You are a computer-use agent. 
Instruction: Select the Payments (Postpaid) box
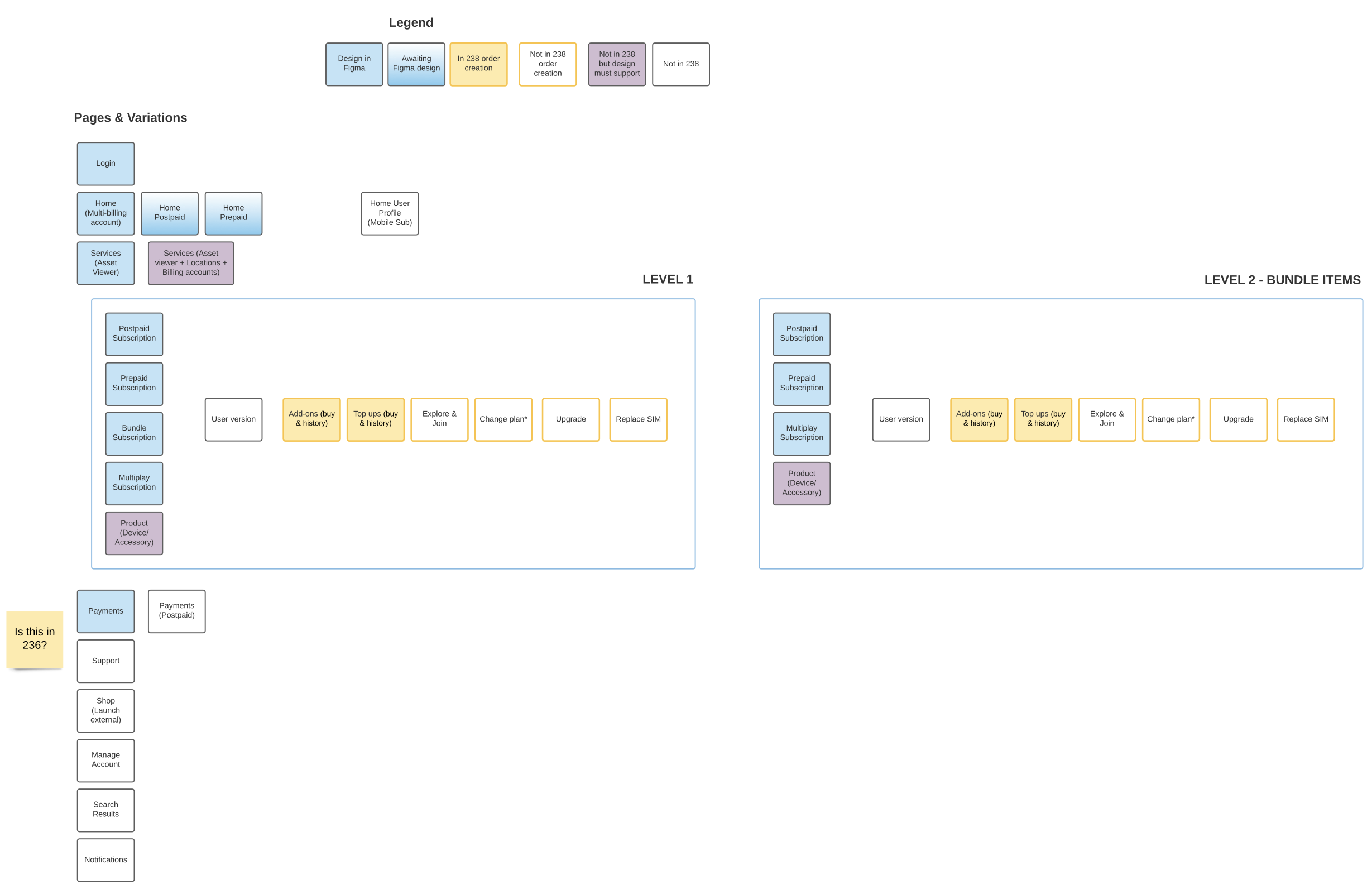(176, 611)
